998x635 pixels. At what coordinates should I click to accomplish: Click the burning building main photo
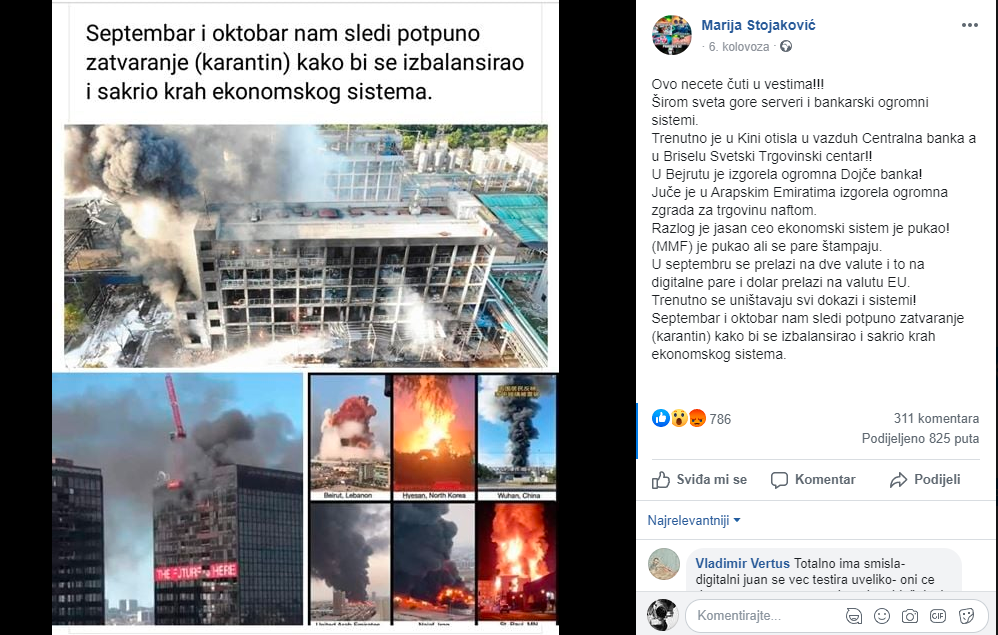[306, 246]
